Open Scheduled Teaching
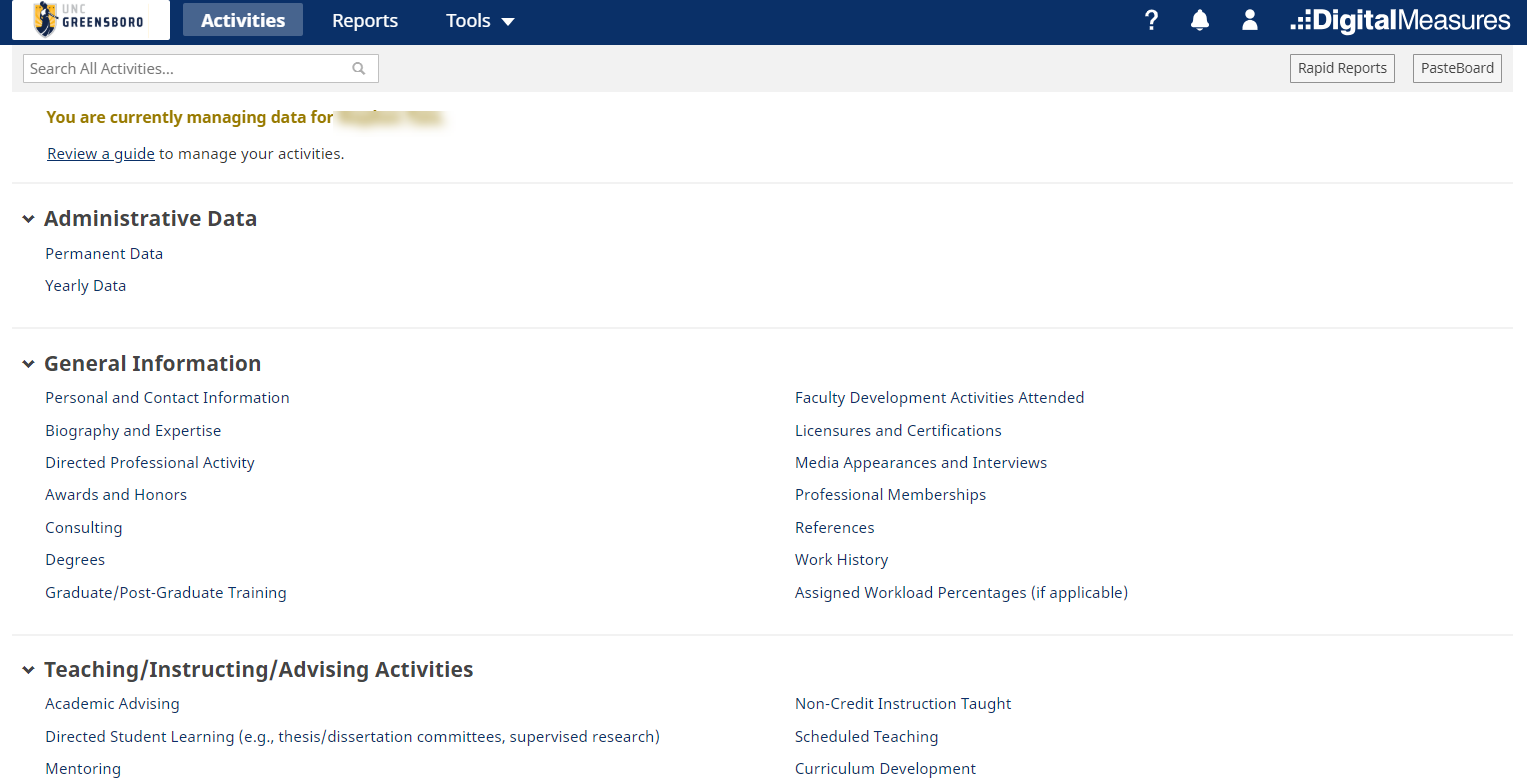 coord(867,737)
